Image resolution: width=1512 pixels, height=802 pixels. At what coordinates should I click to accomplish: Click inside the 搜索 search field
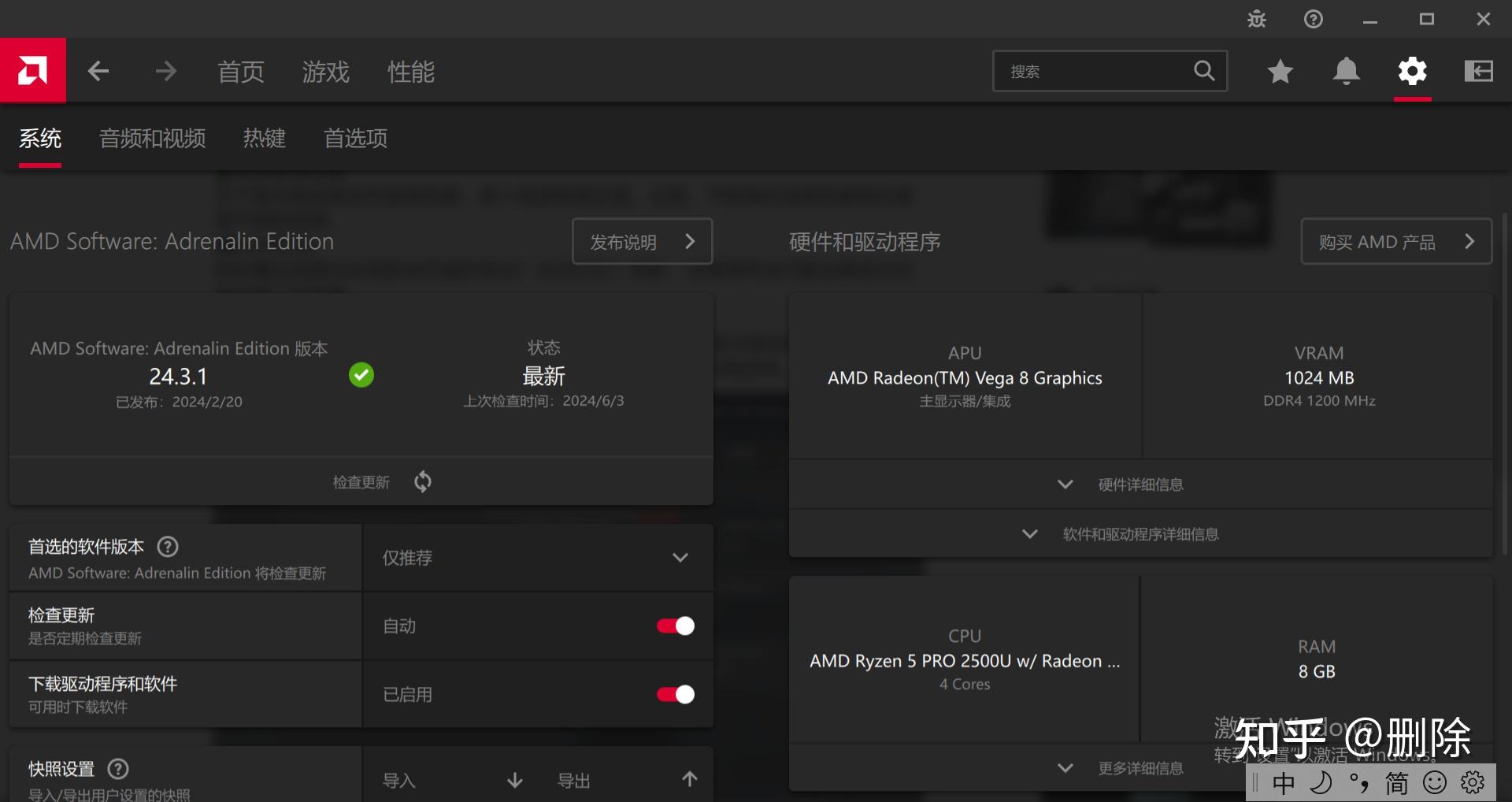click(1102, 71)
